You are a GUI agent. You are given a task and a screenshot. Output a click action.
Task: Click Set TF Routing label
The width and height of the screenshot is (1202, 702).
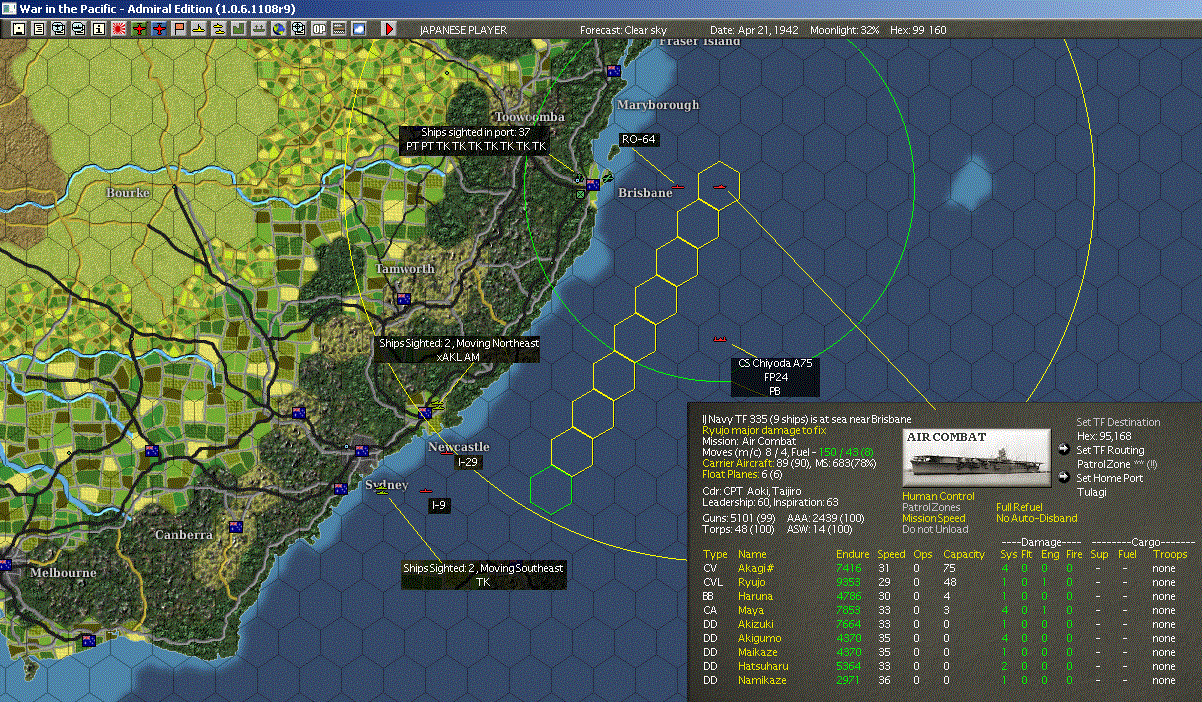click(x=1110, y=450)
